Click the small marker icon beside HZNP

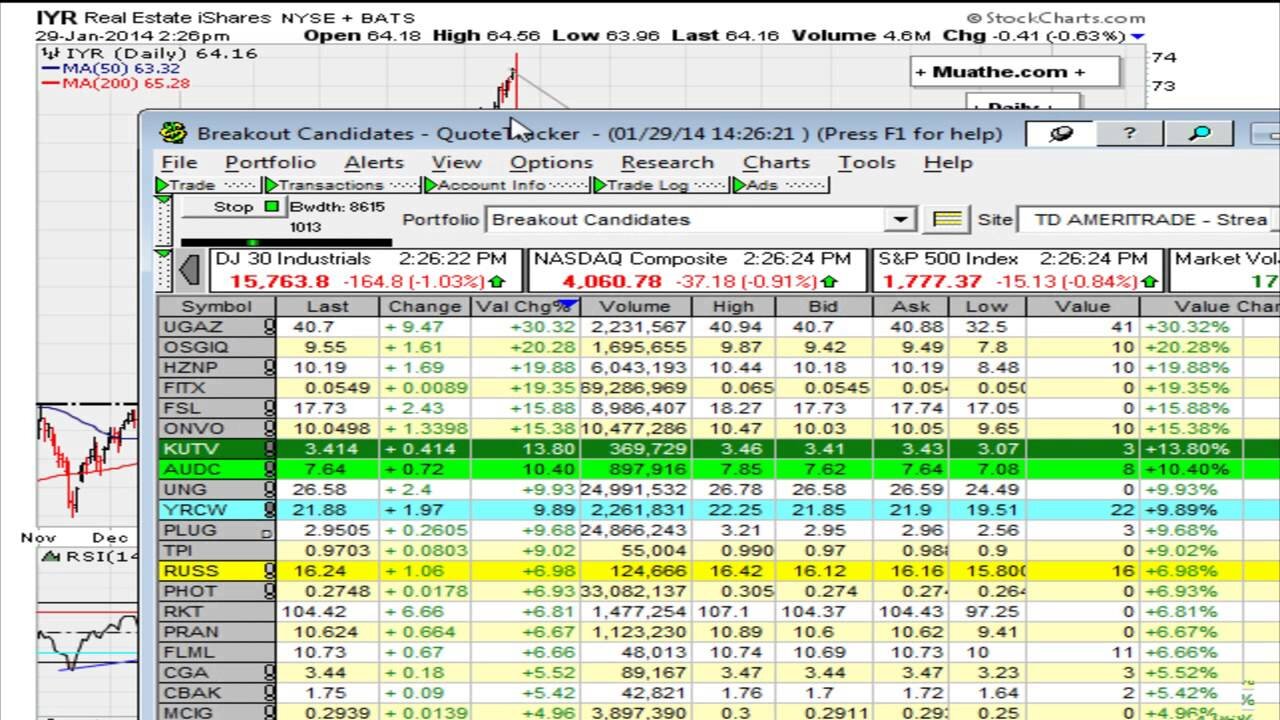[x=269, y=367]
